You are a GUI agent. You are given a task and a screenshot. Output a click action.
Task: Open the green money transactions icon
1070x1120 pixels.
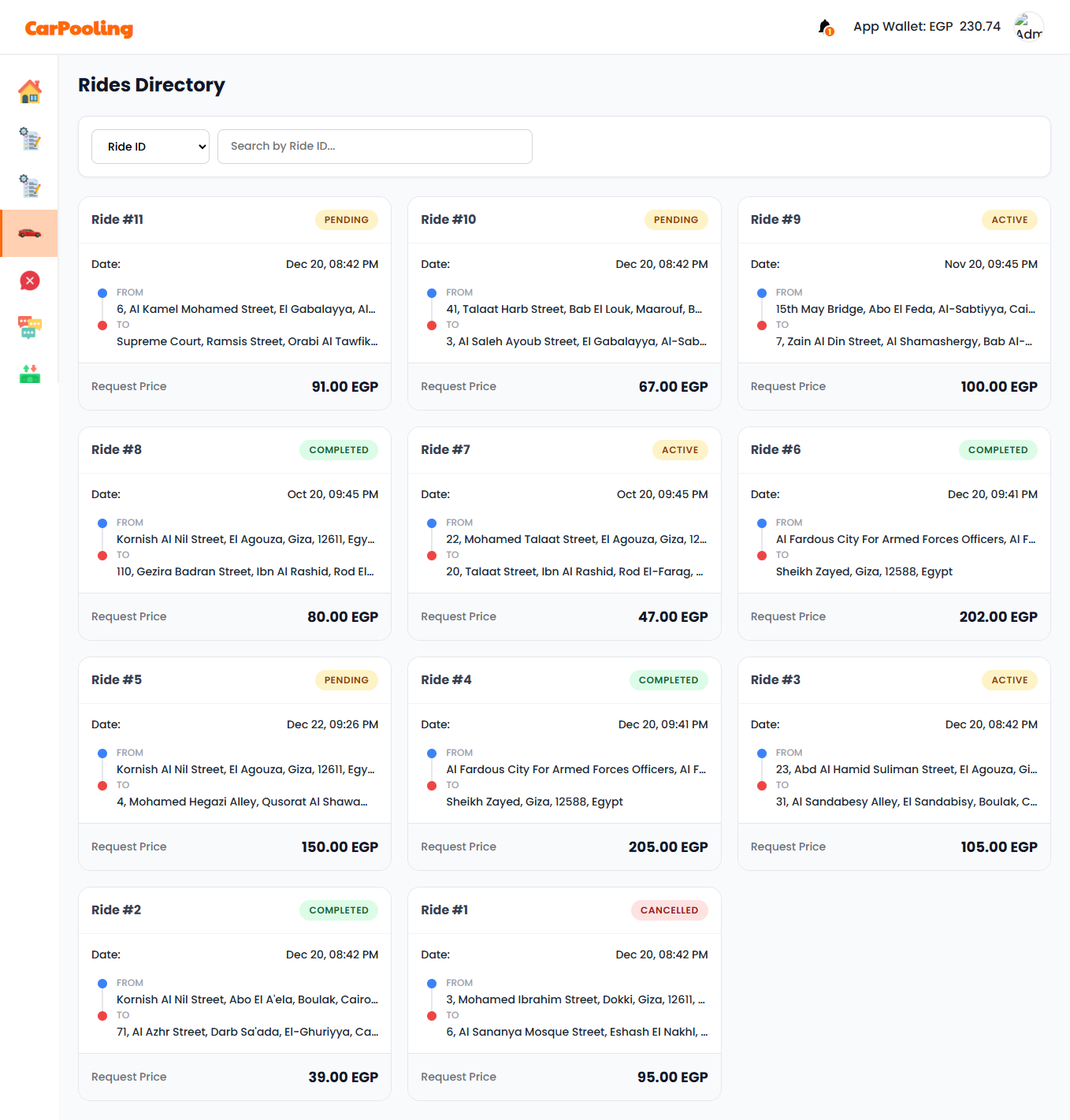30,374
